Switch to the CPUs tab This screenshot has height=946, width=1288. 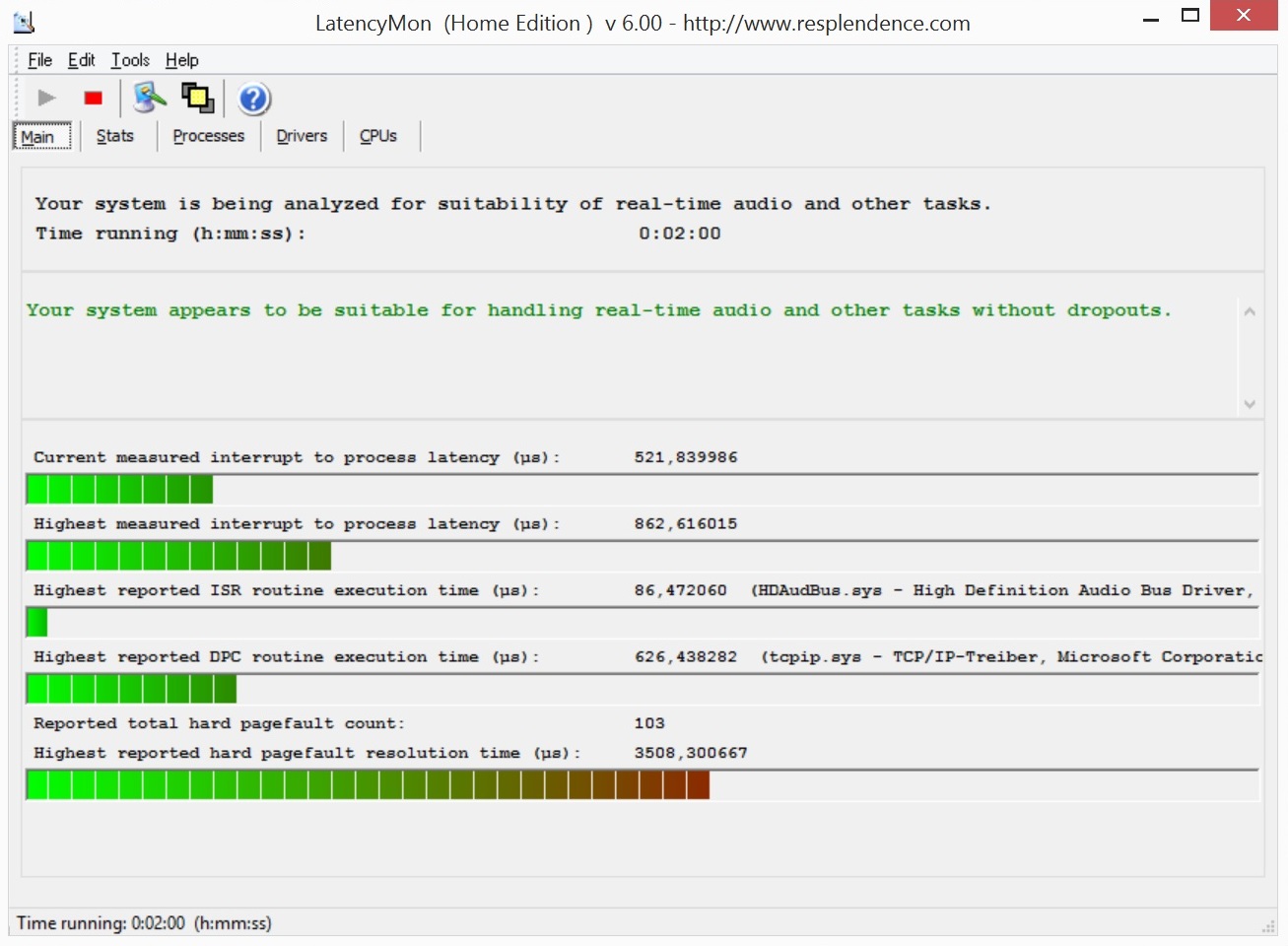(378, 136)
